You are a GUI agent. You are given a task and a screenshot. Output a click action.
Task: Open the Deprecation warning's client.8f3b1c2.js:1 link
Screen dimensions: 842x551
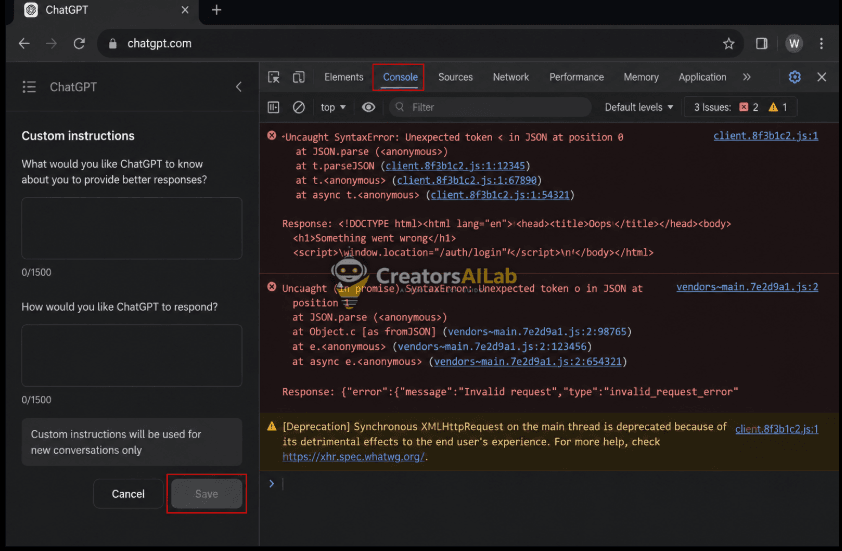tap(776, 429)
